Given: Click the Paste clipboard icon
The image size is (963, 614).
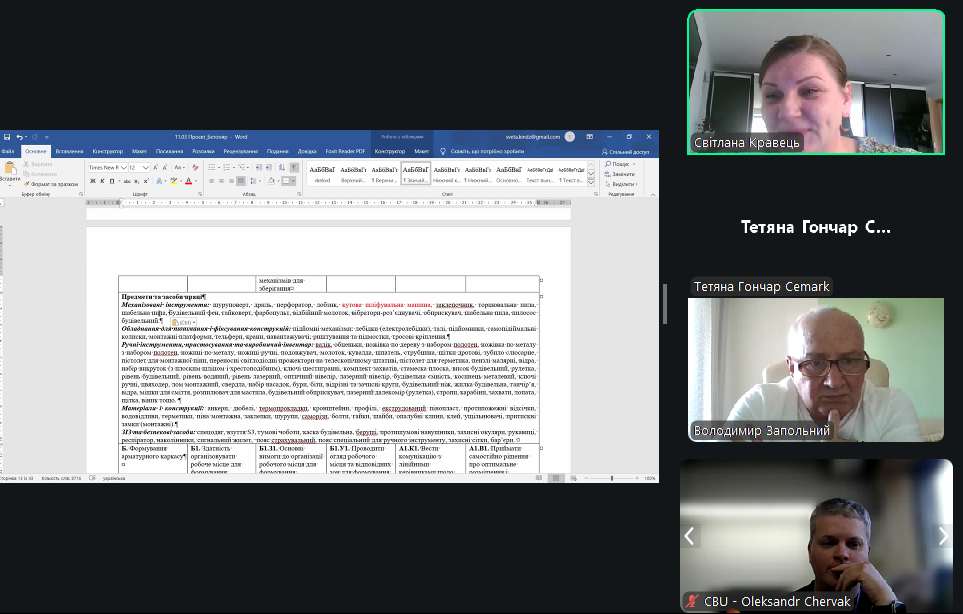Looking at the screenshot, I should pyautogui.click(x=11, y=171).
